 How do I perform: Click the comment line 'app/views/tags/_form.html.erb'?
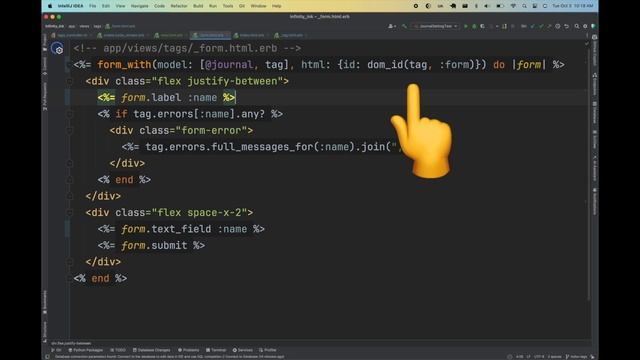point(187,49)
